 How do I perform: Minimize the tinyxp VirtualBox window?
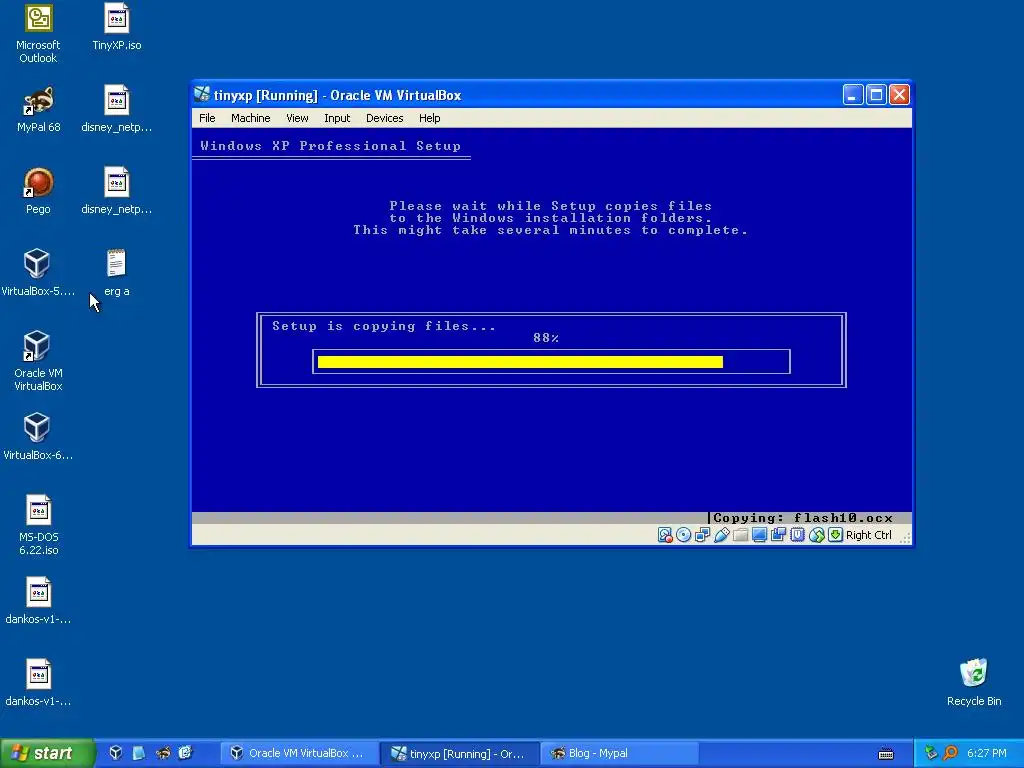point(852,95)
